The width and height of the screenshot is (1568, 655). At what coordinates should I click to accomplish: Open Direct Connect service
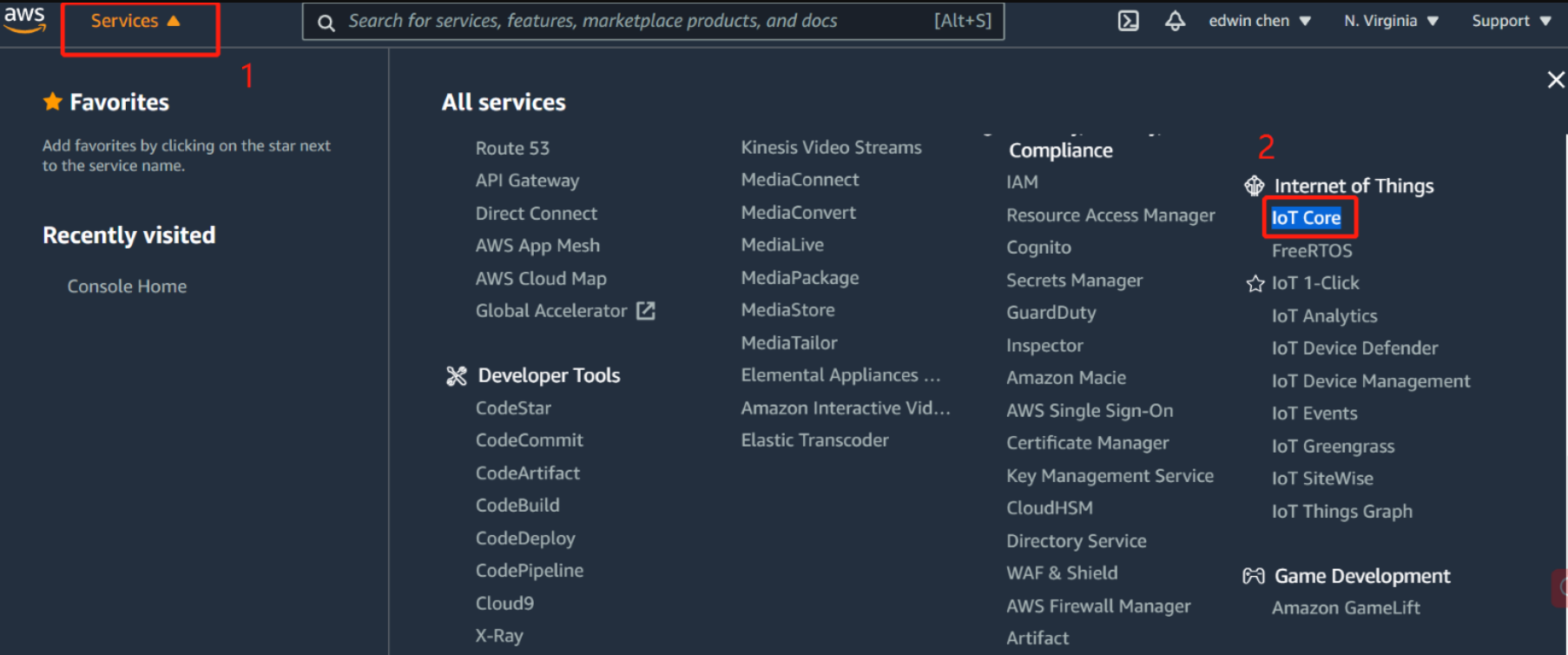536,214
